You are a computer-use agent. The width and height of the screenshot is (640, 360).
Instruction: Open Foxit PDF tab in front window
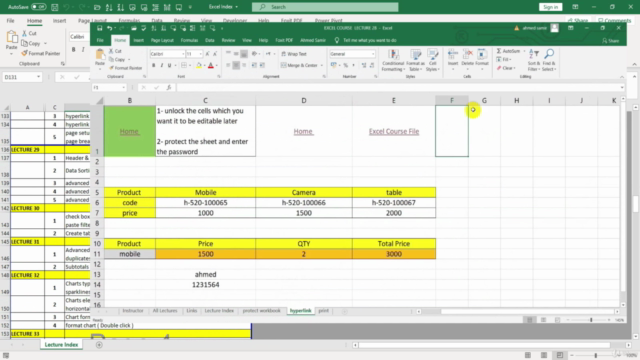click(x=284, y=40)
